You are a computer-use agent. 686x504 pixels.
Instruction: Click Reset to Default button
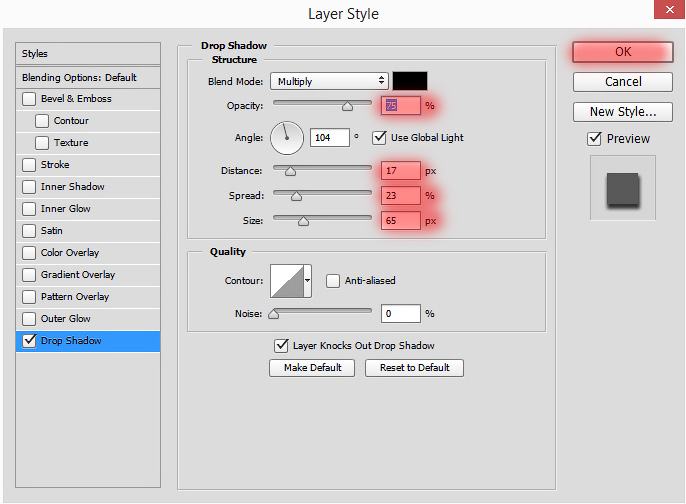tap(414, 368)
